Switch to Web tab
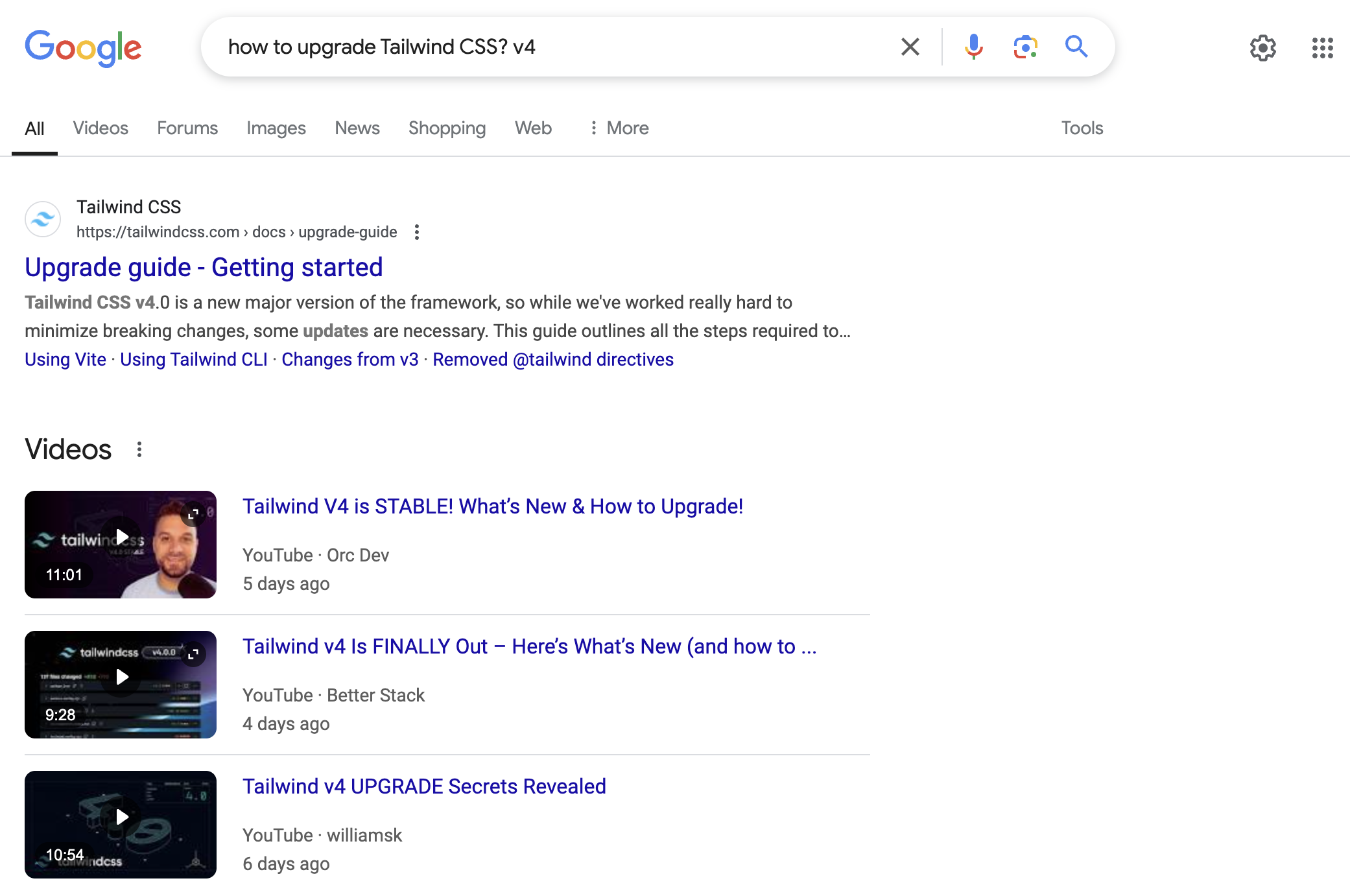Screen dimensions: 1350x896 coord(533,128)
